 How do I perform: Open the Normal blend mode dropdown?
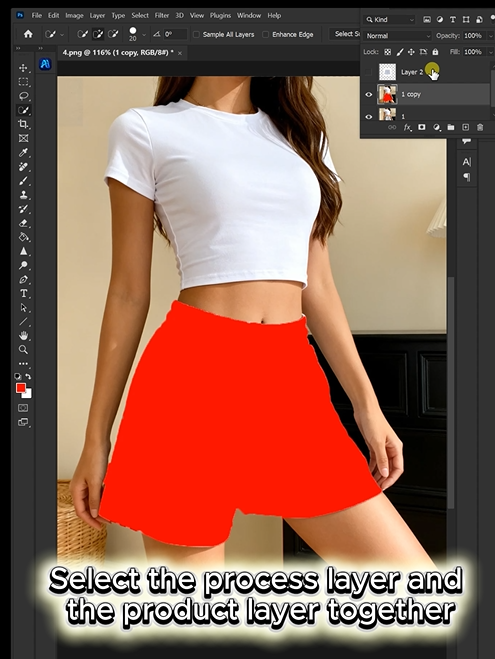click(398, 36)
